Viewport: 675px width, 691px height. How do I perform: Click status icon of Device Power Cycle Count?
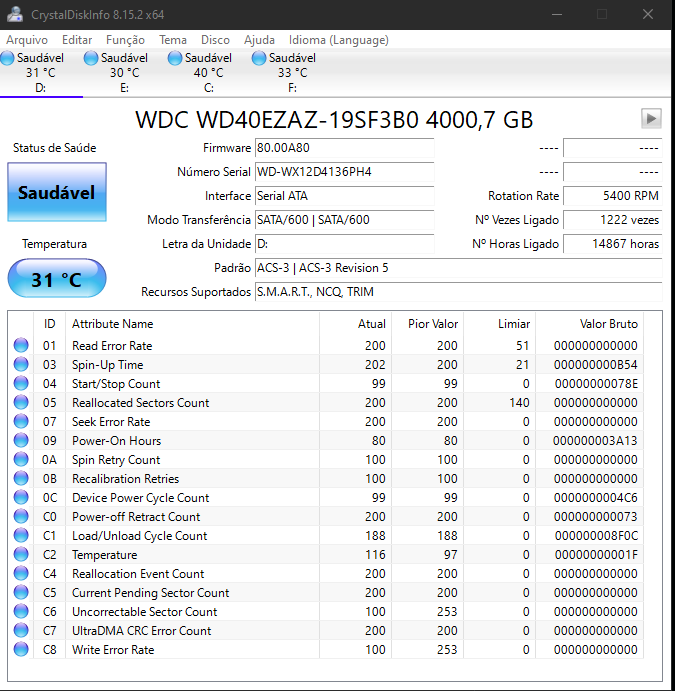[x=21, y=497]
